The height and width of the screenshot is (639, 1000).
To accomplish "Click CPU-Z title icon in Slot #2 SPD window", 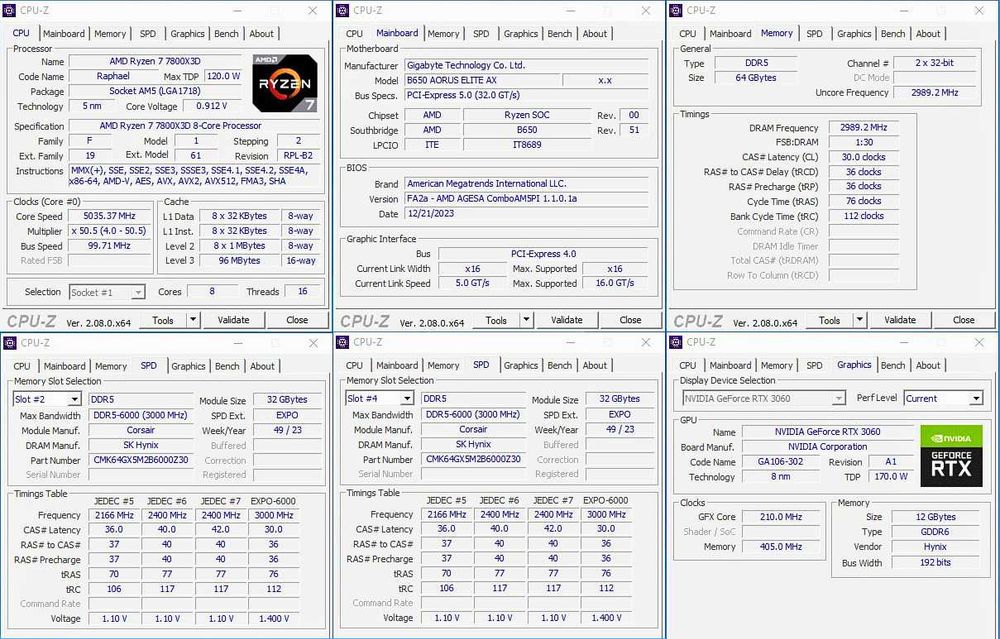I will click(x=10, y=343).
